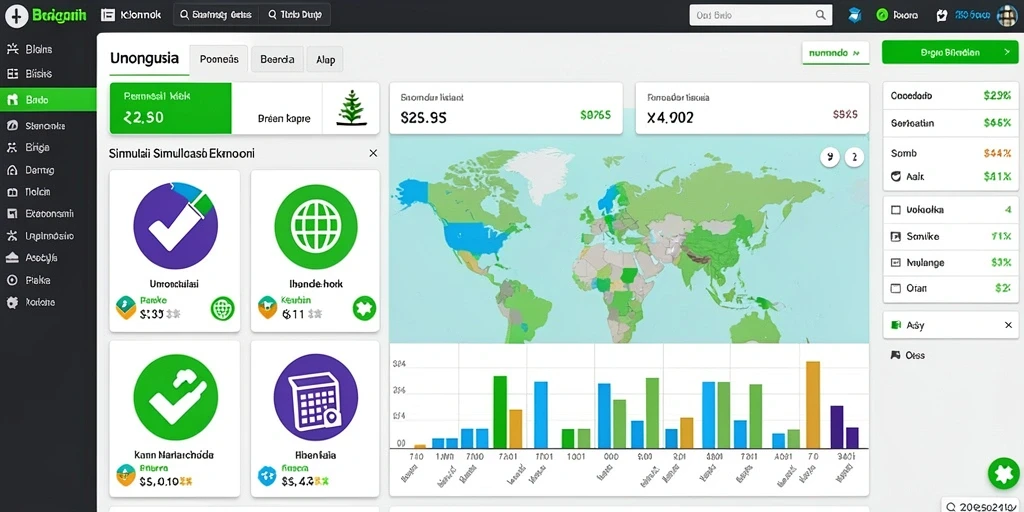Expand the numondo dropdown
This screenshot has width=1024, height=512.
pos(835,53)
